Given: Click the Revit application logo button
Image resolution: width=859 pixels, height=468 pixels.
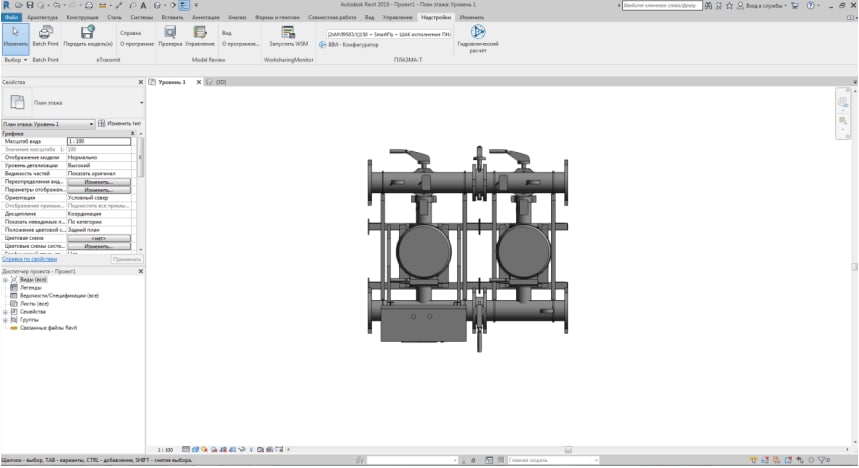Looking at the screenshot, I should coord(7,5).
